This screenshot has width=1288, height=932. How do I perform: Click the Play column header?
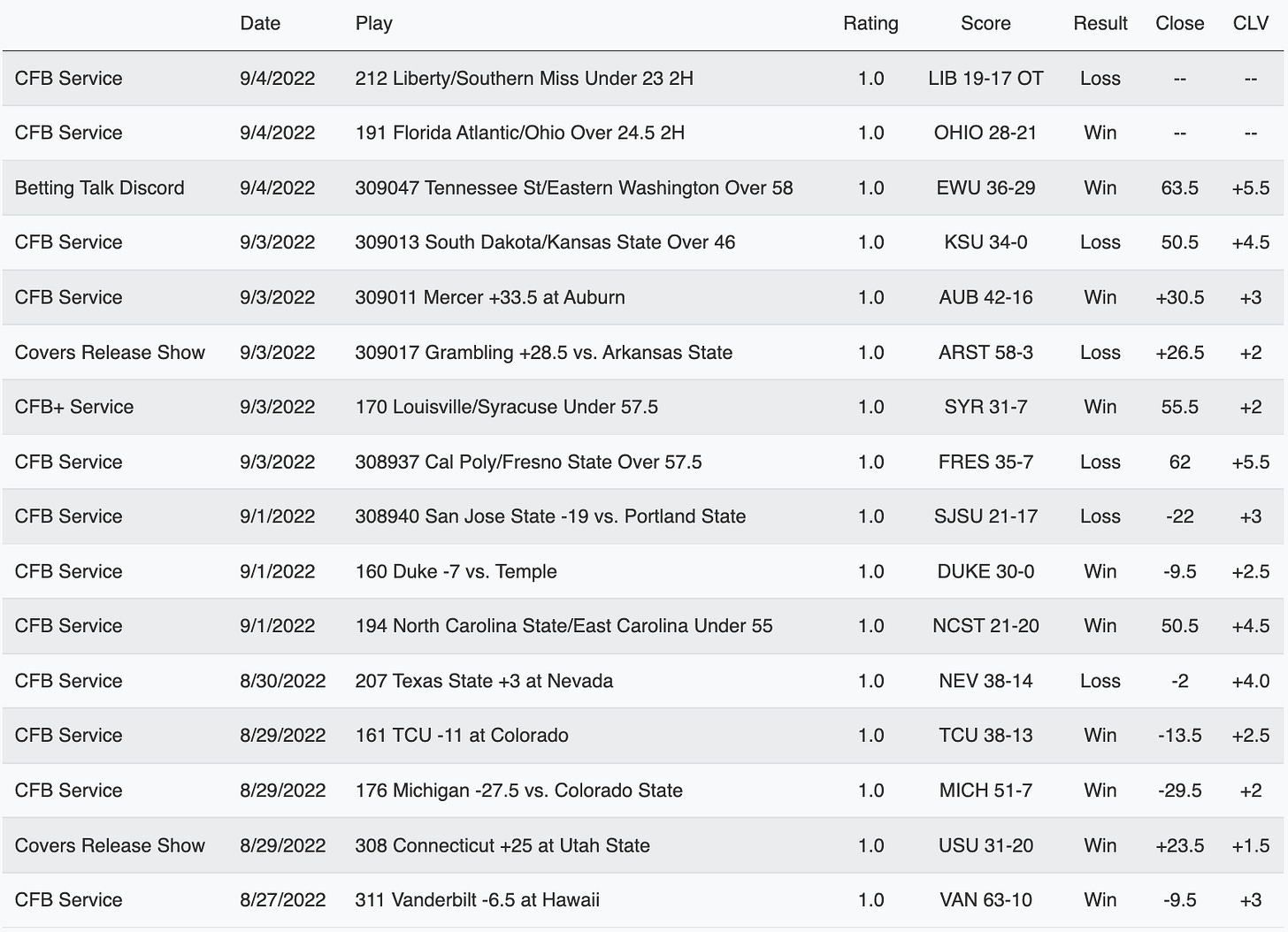pyautogui.click(x=374, y=24)
